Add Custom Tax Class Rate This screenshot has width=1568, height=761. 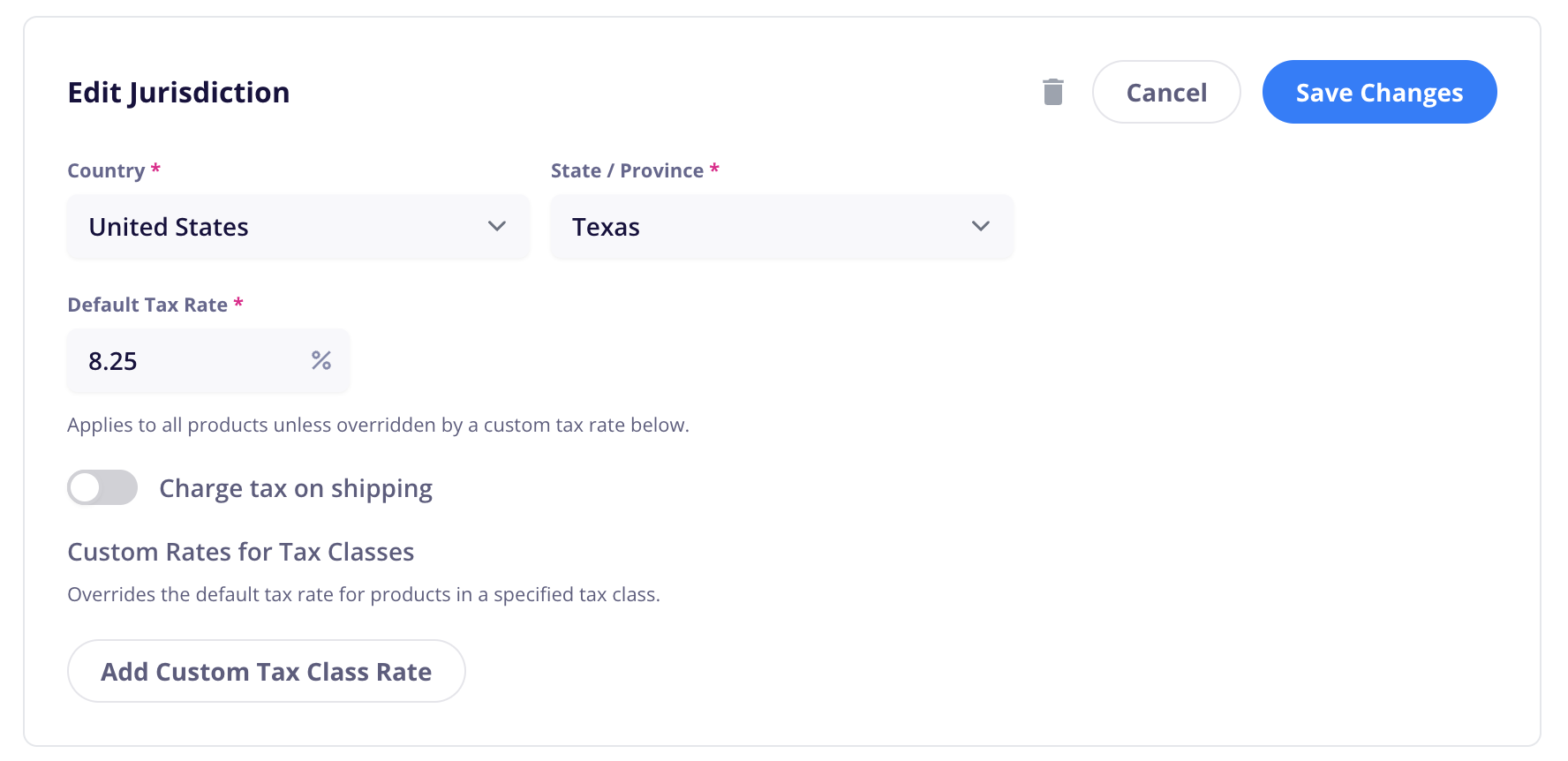(267, 671)
